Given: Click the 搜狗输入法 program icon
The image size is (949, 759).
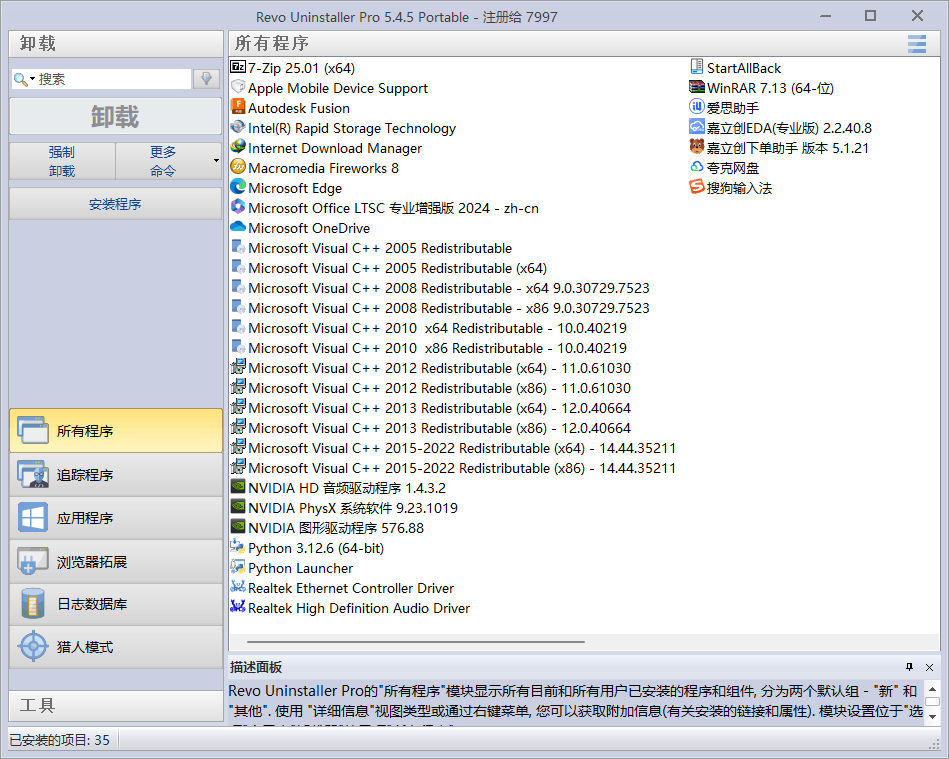Looking at the screenshot, I should pos(697,187).
